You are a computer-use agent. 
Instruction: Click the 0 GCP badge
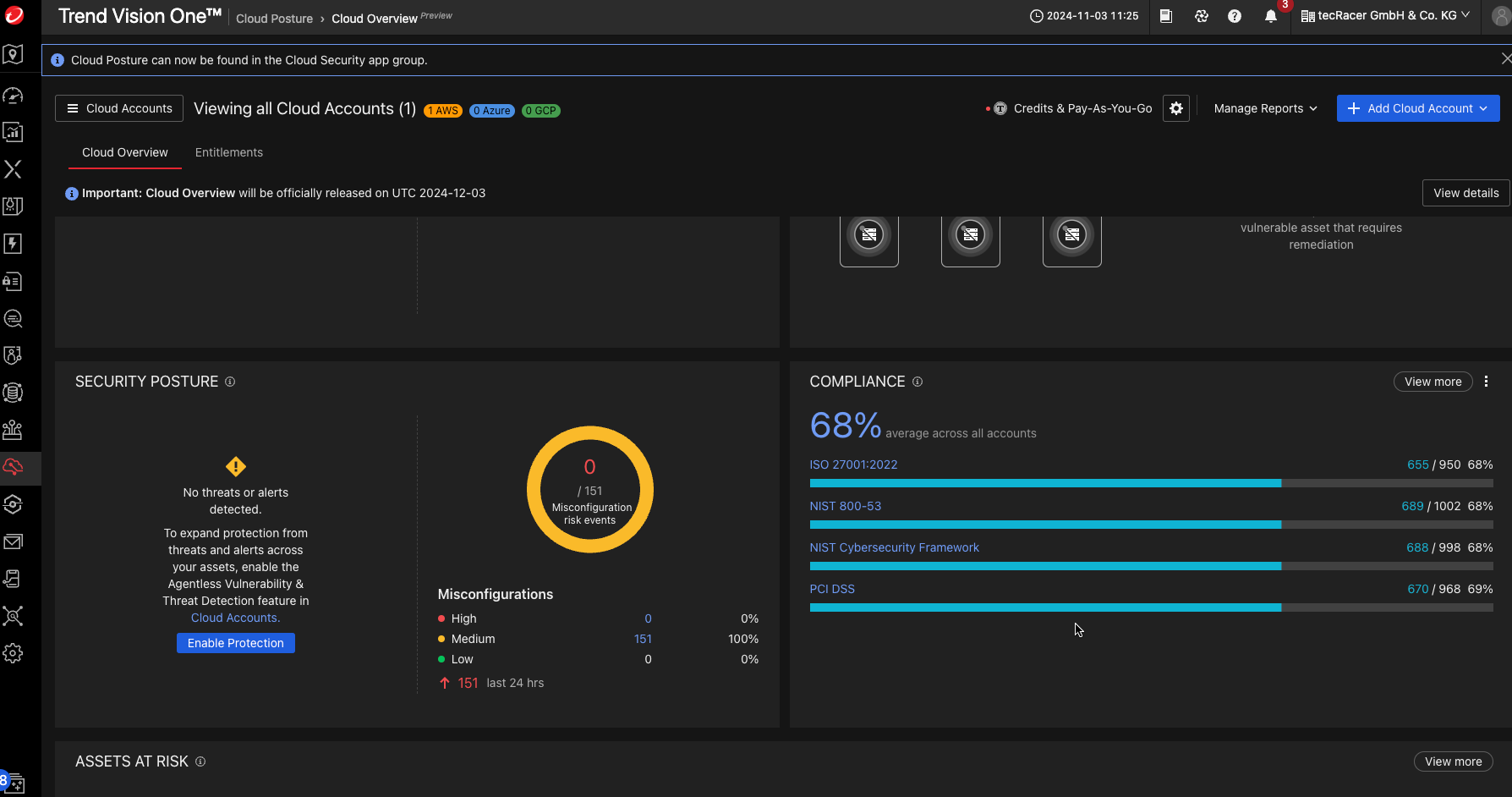coord(541,111)
